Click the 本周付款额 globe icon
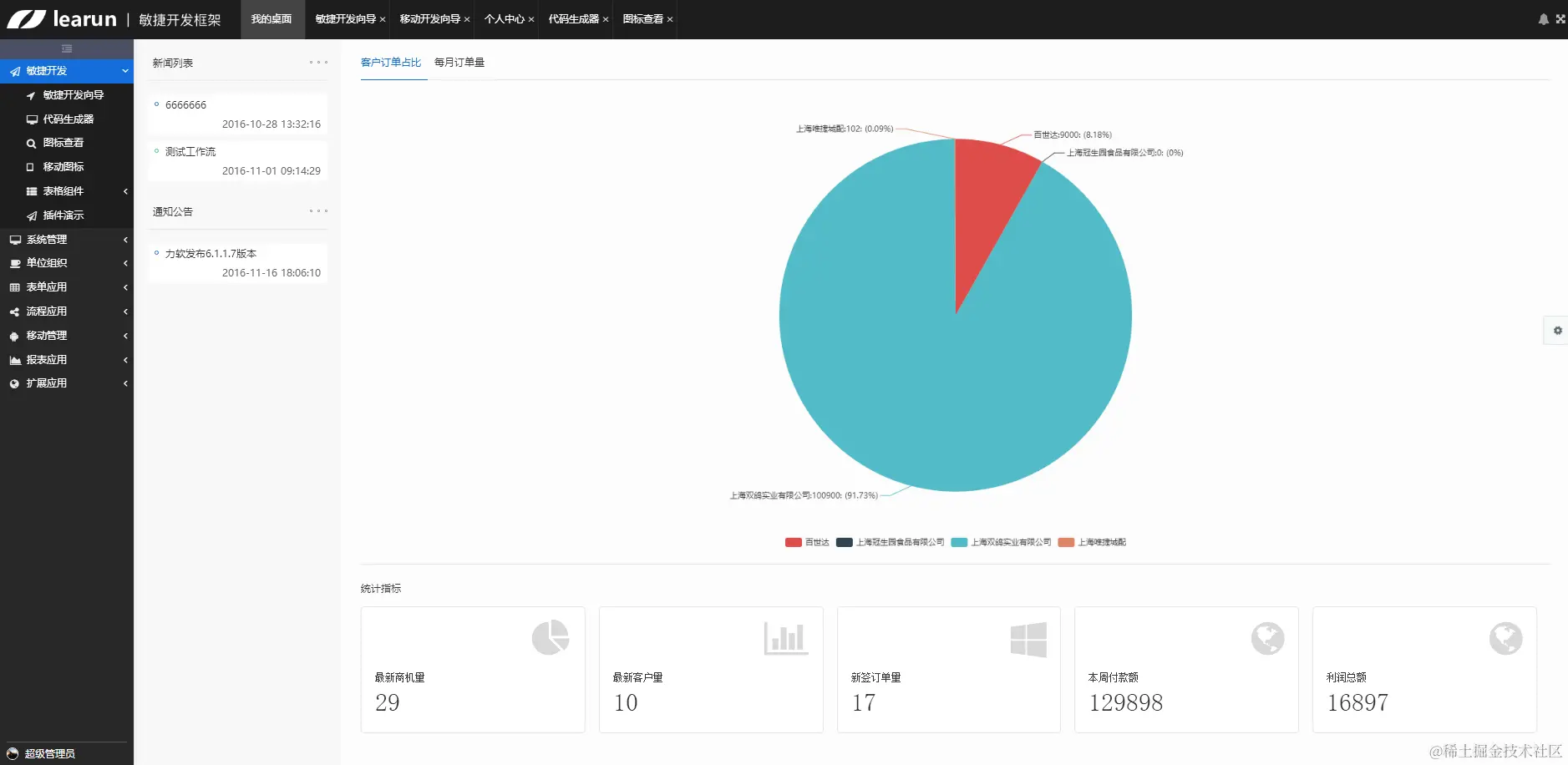1568x765 pixels. coord(1267,639)
